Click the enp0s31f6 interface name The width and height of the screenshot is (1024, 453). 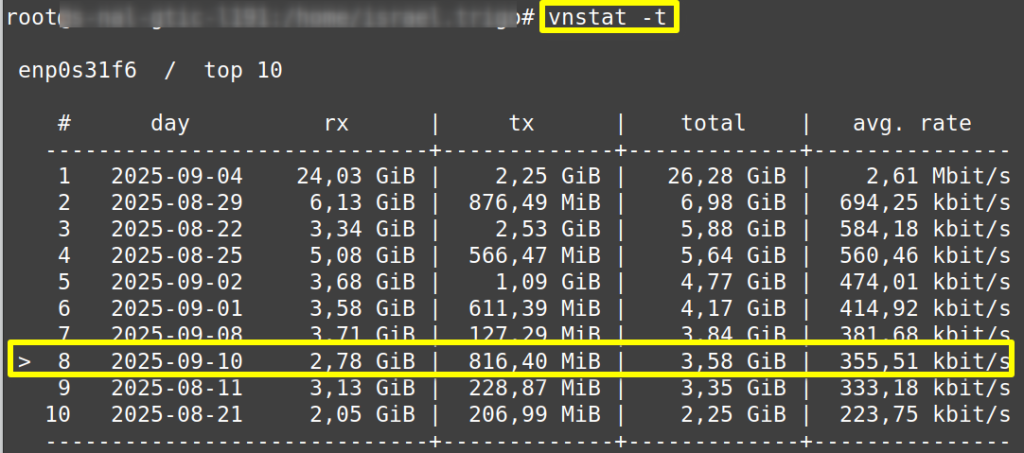[77, 70]
